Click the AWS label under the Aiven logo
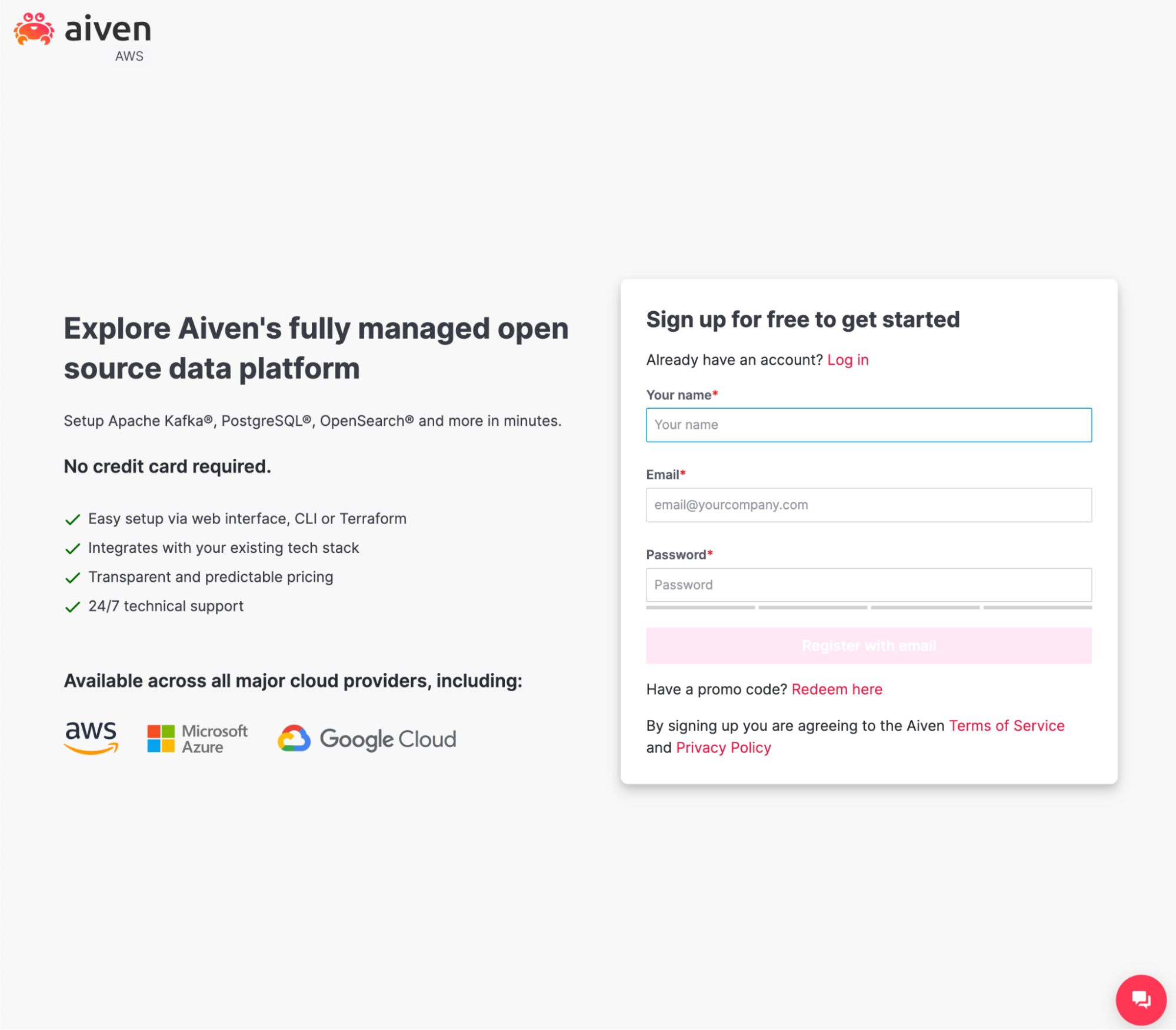Image resolution: width=1176 pixels, height=1030 pixels. pyautogui.click(x=129, y=56)
